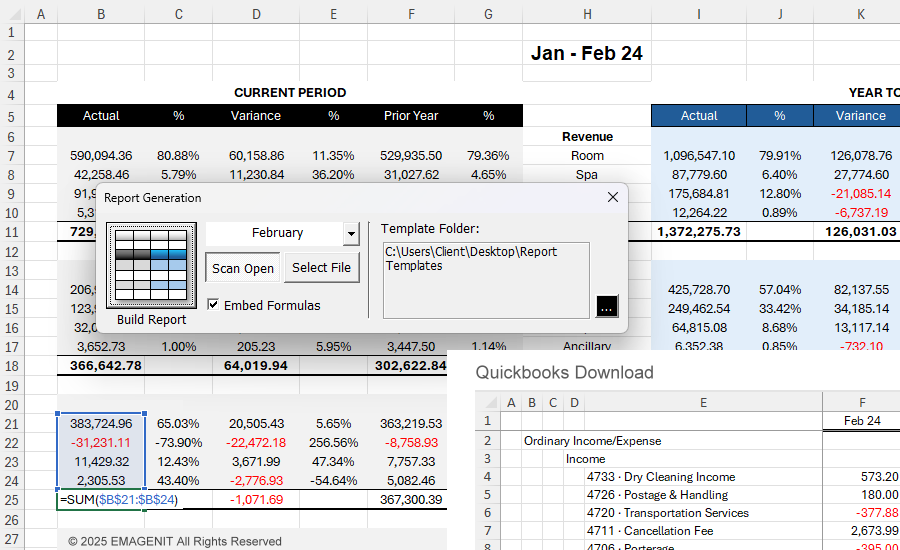Select row 25 header
The height and width of the screenshot is (550, 900).
(x=11, y=500)
